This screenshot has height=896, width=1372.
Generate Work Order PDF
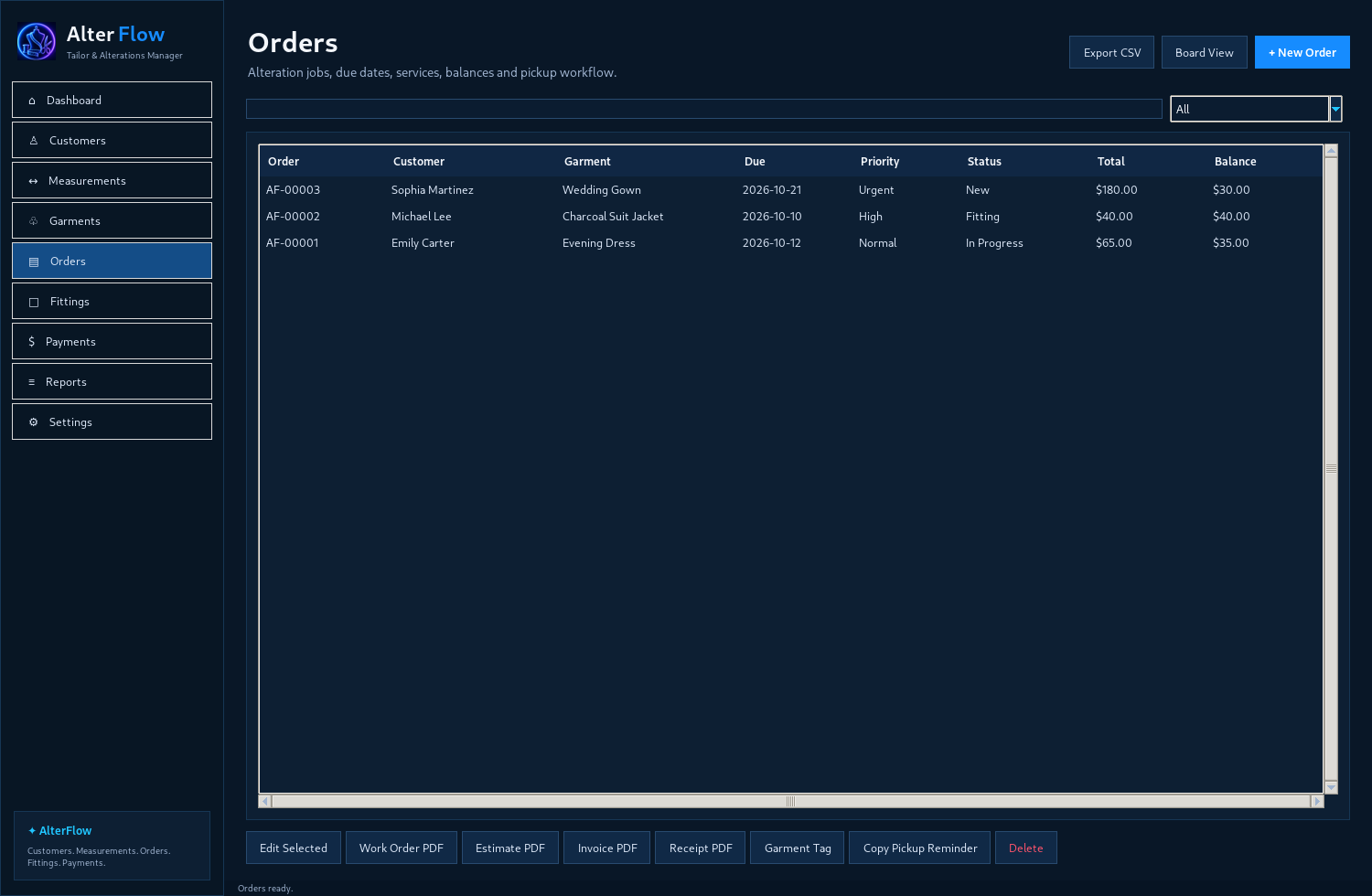pyautogui.click(x=402, y=848)
